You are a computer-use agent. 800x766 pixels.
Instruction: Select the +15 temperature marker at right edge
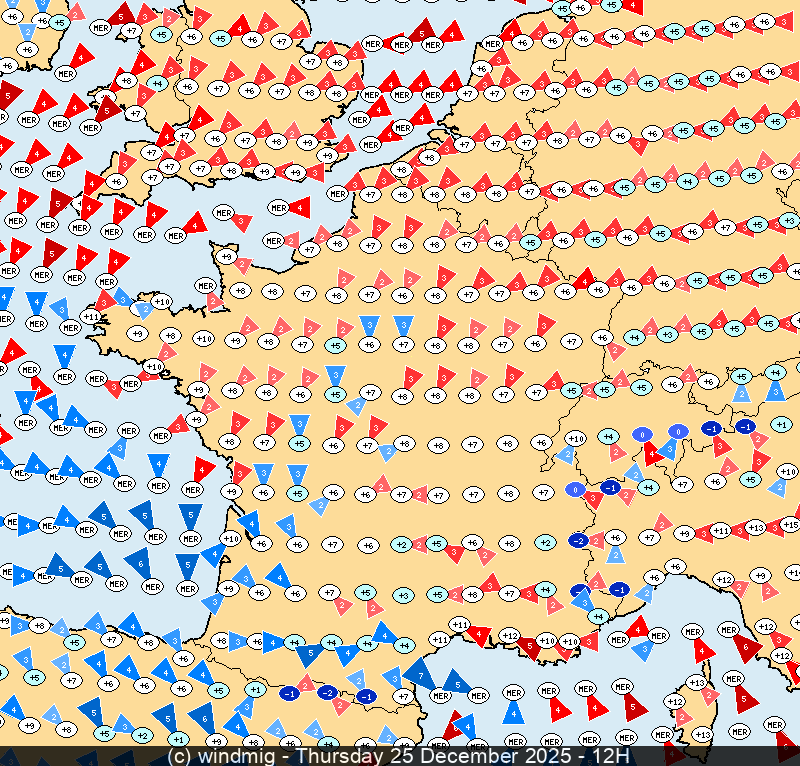coord(790,525)
